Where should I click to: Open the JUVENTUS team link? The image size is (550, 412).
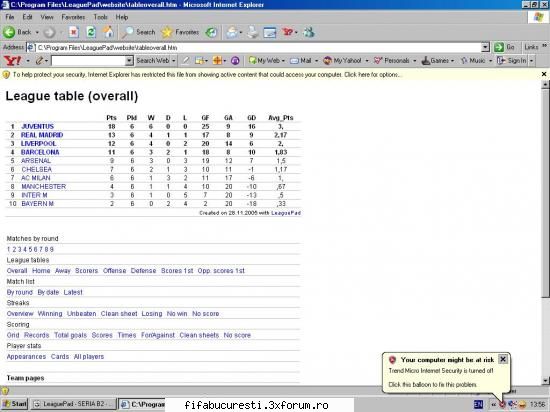(38, 126)
